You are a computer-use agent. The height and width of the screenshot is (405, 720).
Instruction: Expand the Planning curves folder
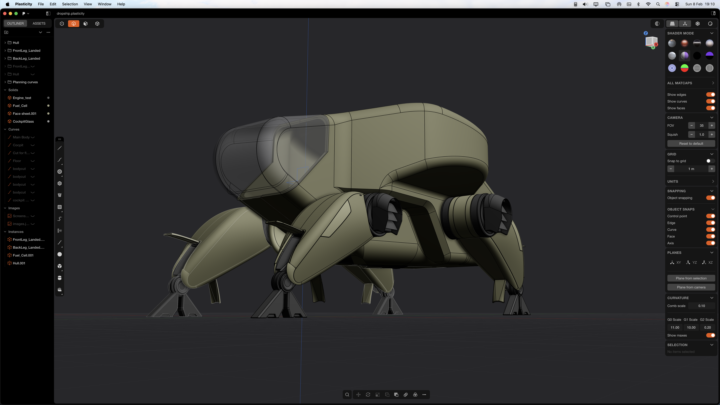(5, 82)
